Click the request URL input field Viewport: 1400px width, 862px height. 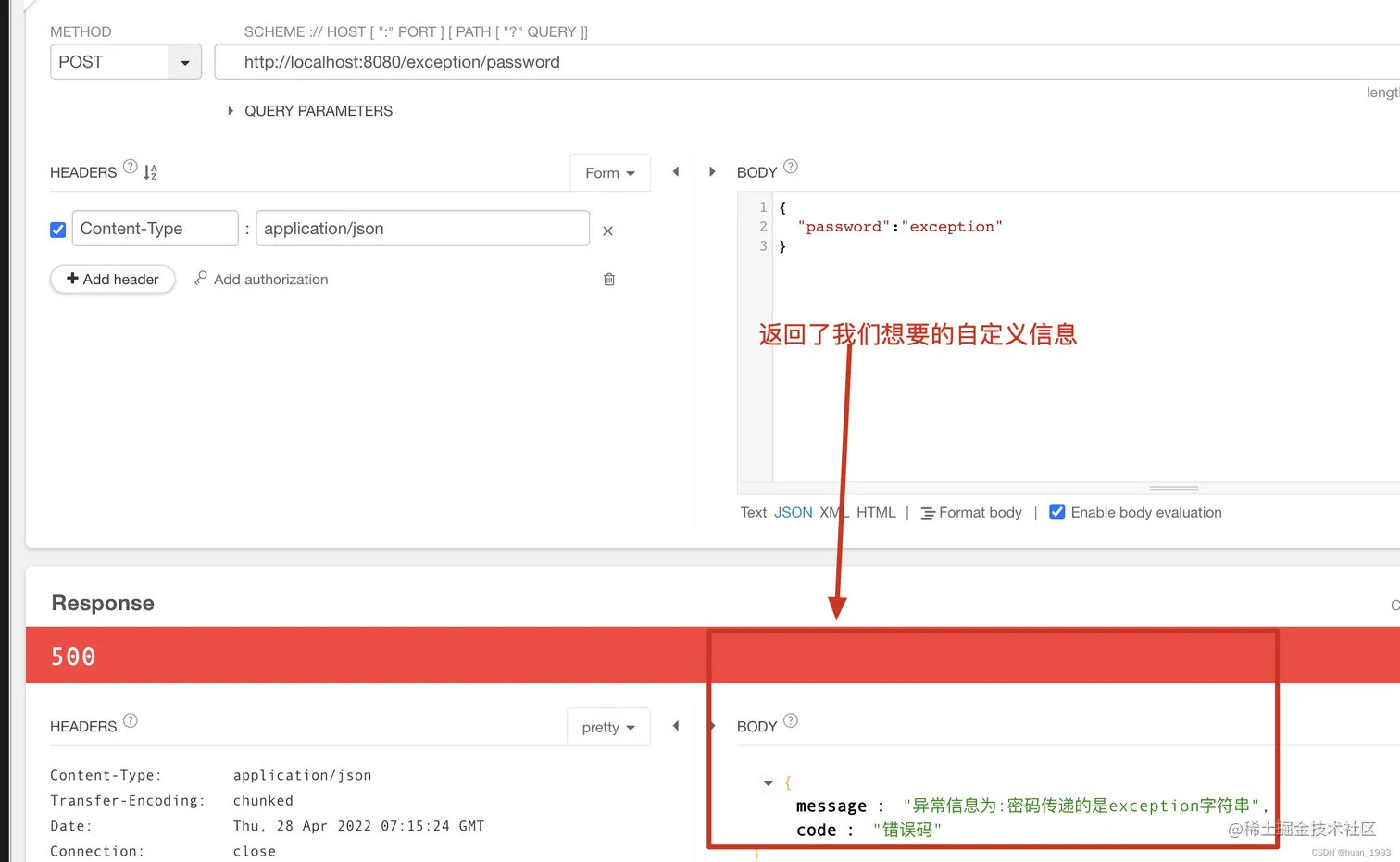pyautogui.click(x=807, y=62)
